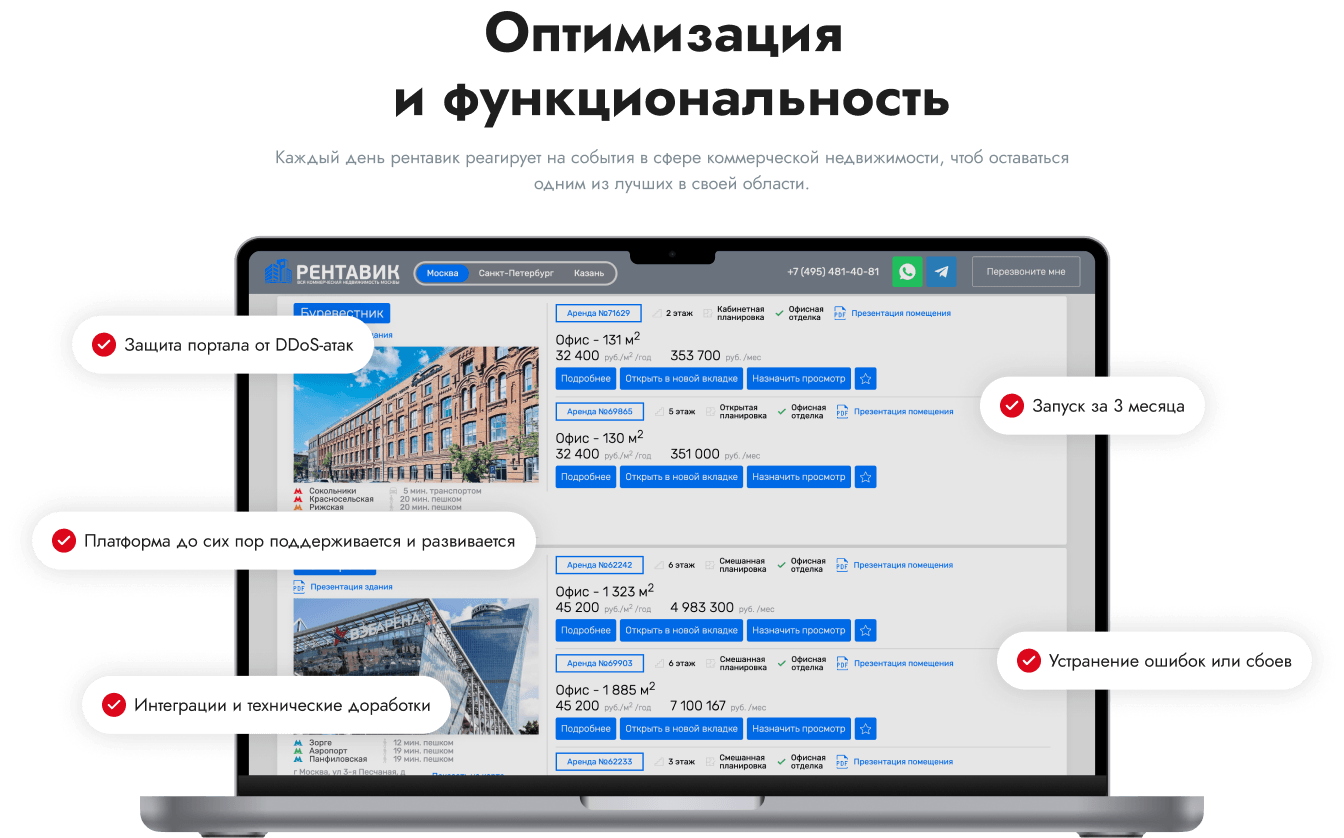
Task: Click Открыть в новой вкладке for 1 885 м² office
Action: (x=681, y=729)
